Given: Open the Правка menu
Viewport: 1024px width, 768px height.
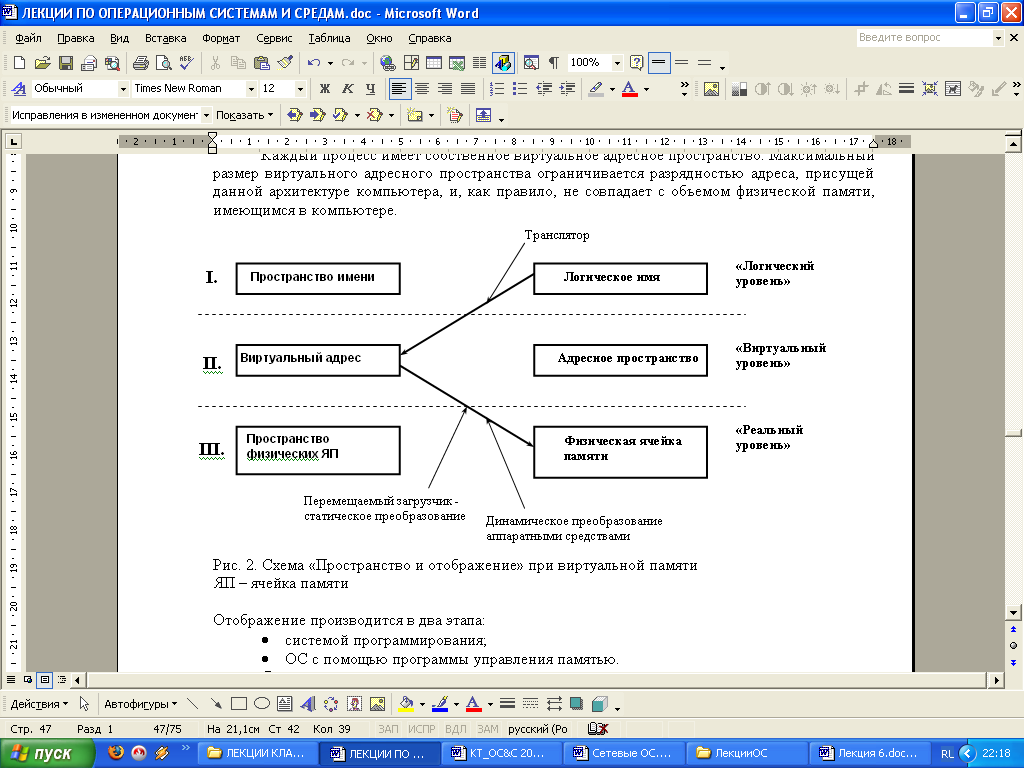Looking at the screenshot, I should click(x=76, y=39).
